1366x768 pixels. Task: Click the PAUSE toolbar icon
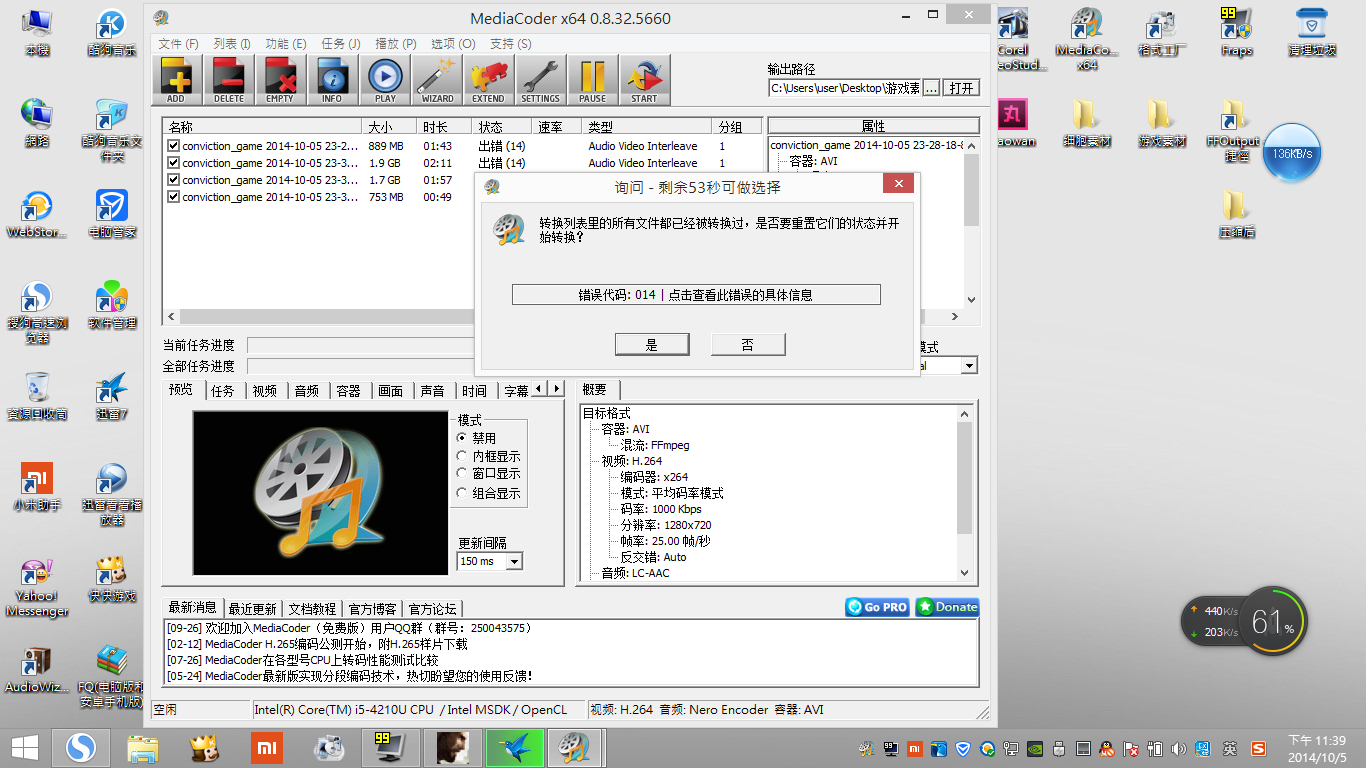click(x=593, y=80)
